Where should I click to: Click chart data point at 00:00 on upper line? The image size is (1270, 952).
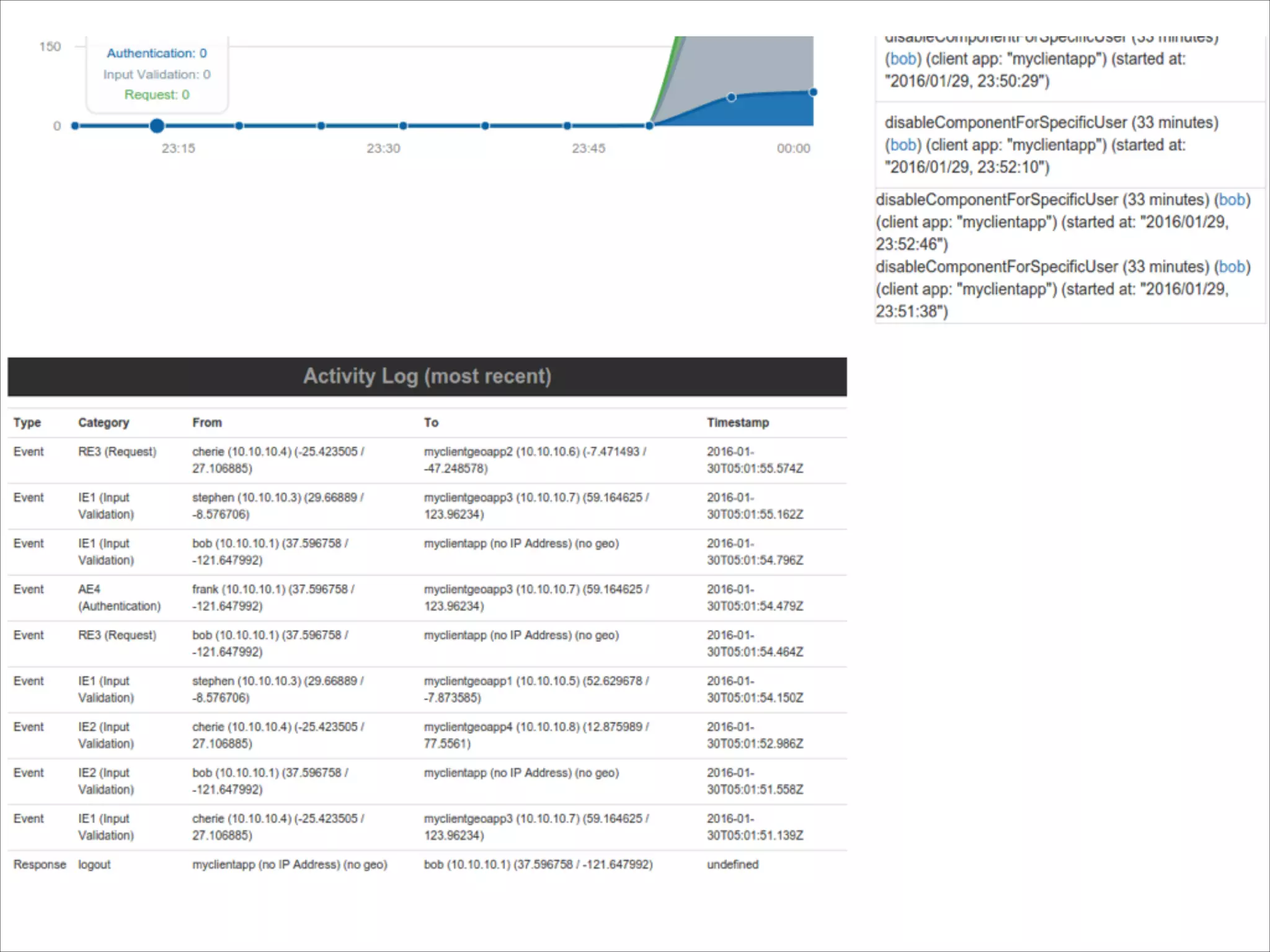813,92
